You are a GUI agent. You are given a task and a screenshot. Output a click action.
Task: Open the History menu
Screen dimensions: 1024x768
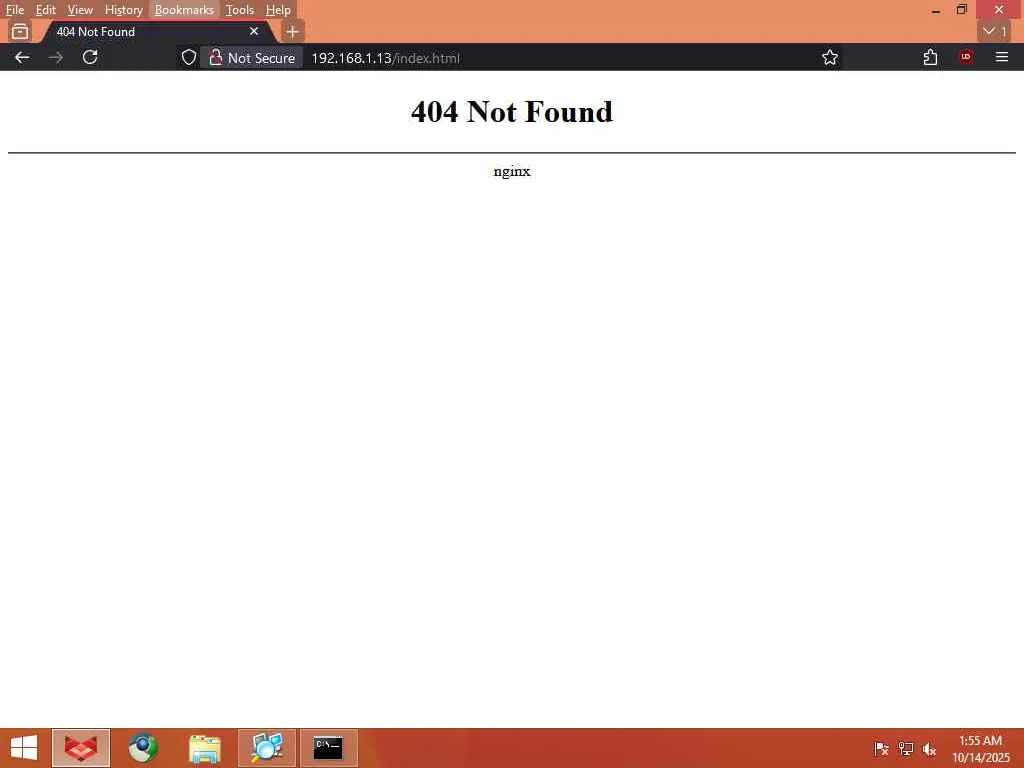(123, 10)
